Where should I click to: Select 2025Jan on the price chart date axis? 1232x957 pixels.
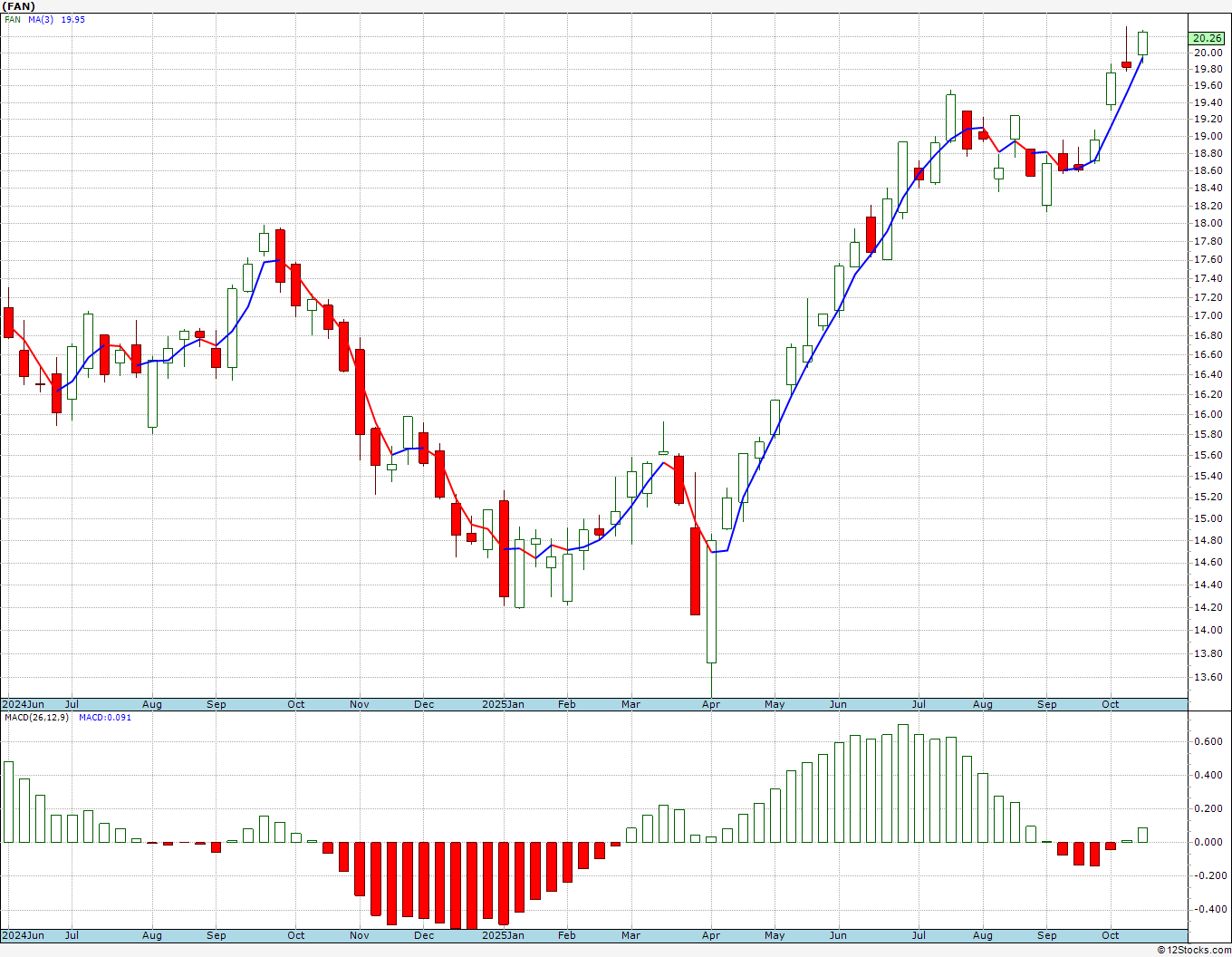(x=503, y=704)
